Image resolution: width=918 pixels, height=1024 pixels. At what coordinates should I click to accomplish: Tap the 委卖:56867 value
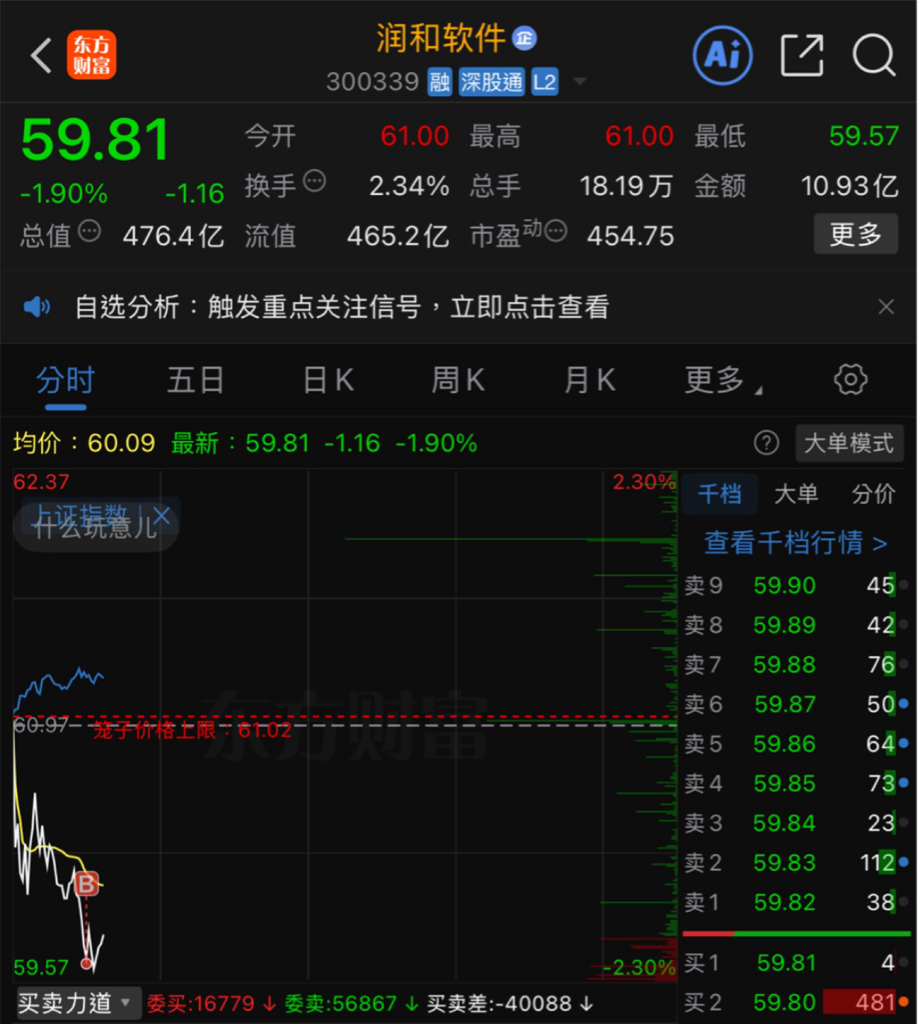point(351,1003)
